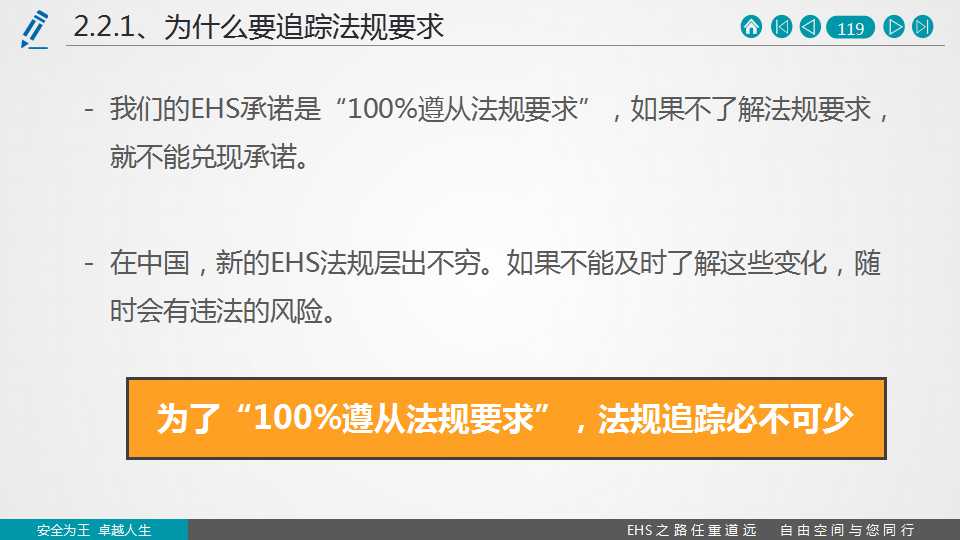The height and width of the screenshot is (540, 960).
Task: Click footer text EHS之路任重道远
Action: click(x=692, y=530)
